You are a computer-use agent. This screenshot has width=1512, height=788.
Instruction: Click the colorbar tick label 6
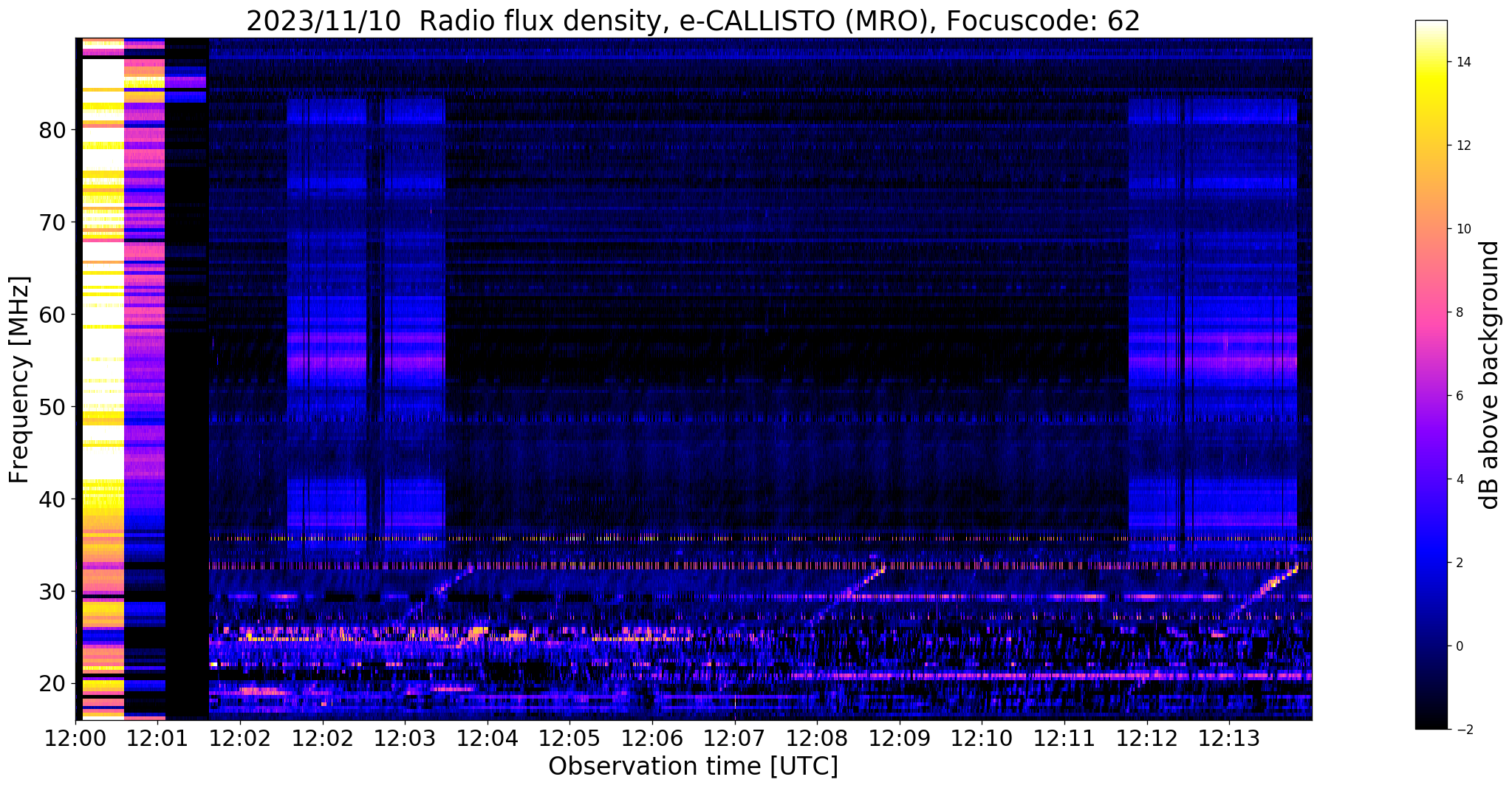tap(1459, 396)
